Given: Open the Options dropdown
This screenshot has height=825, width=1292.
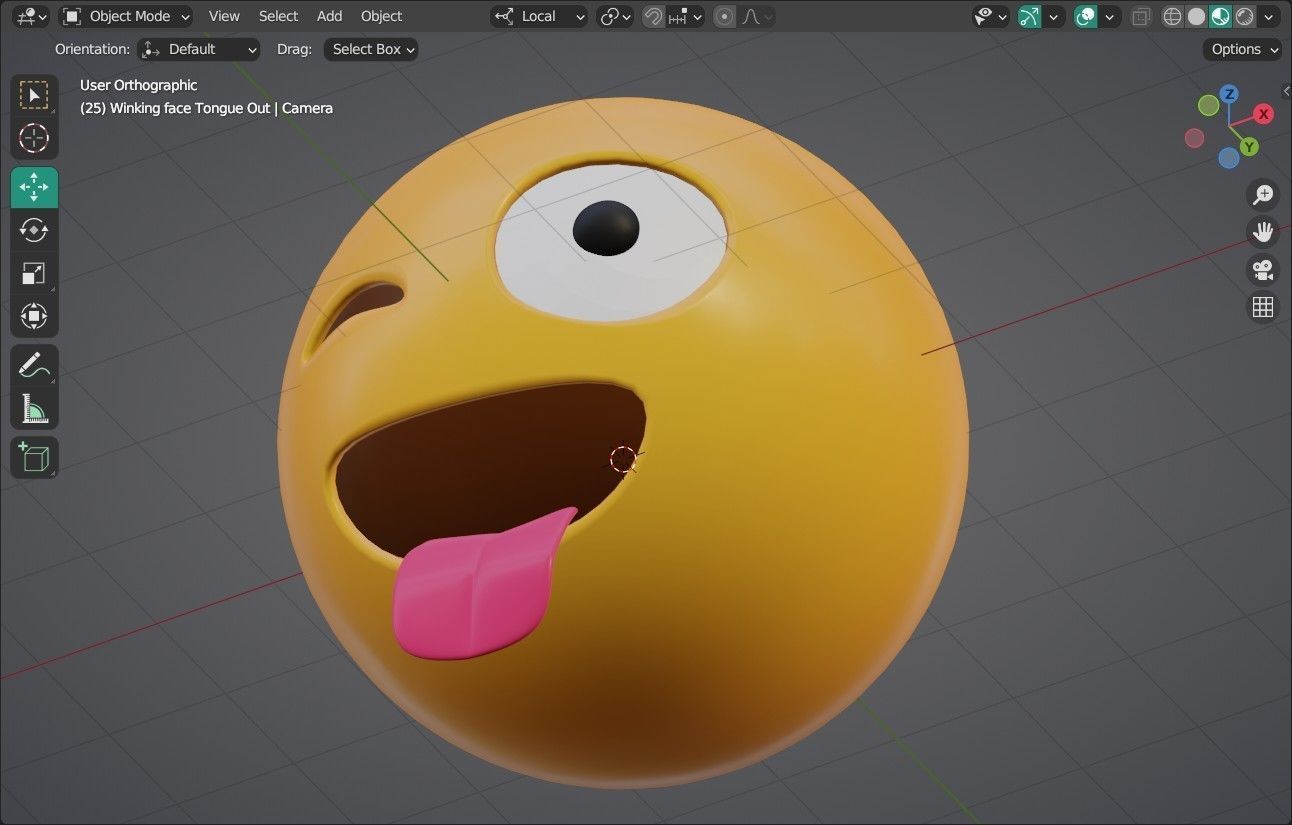Looking at the screenshot, I should coord(1243,49).
